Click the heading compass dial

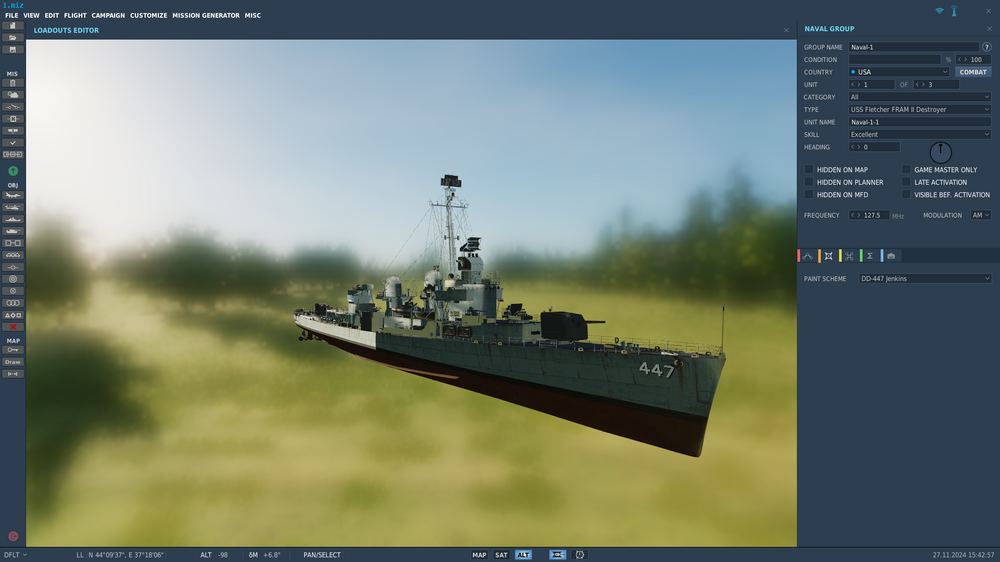pyautogui.click(x=940, y=152)
